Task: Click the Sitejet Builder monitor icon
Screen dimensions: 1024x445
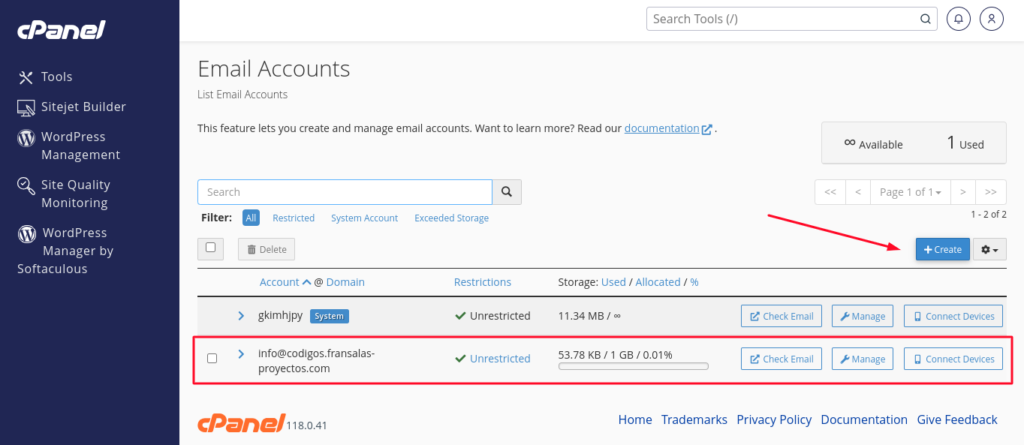Action: (x=26, y=108)
